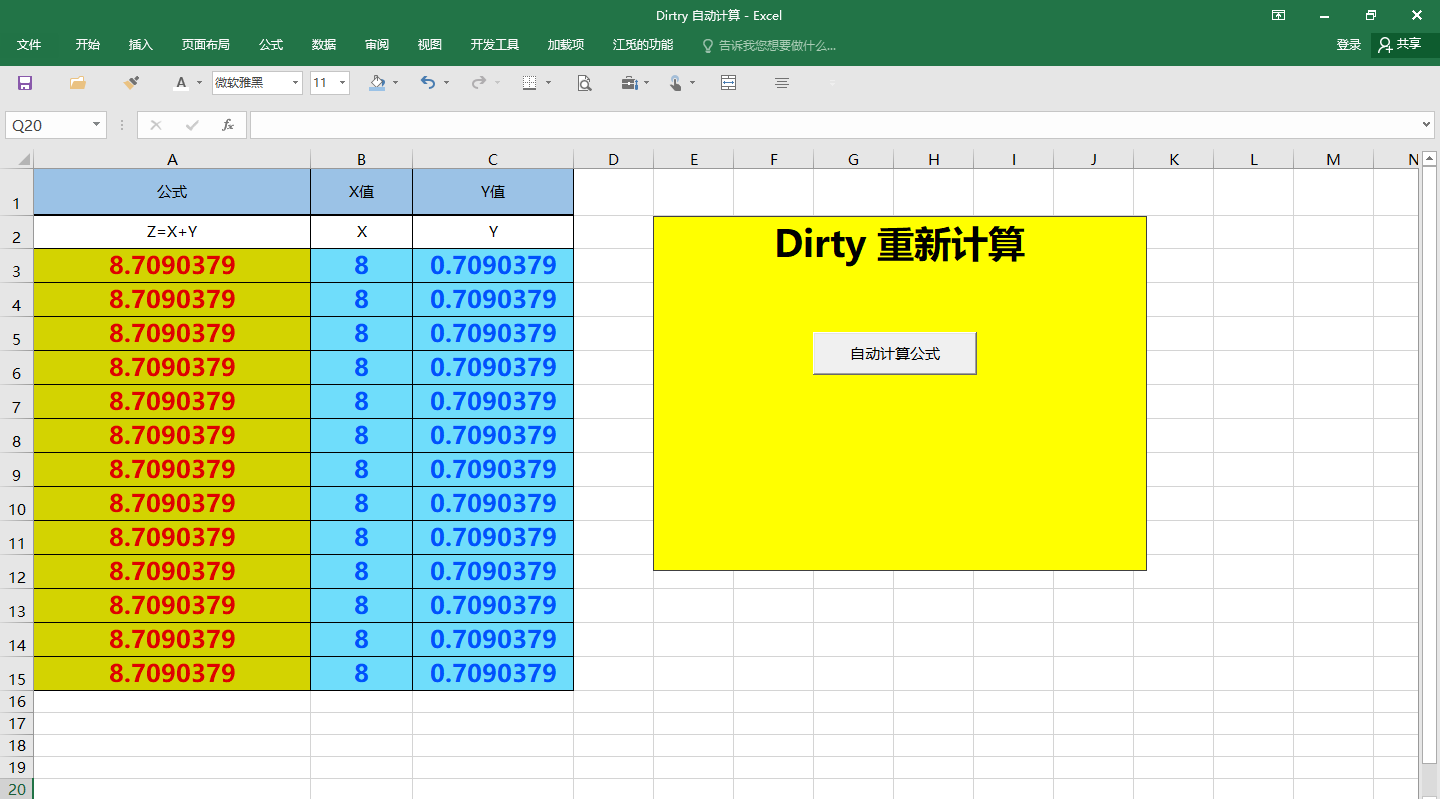Click the lightbulb Tell Me search box
The width and height of the screenshot is (1440, 799).
pos(769,45)
